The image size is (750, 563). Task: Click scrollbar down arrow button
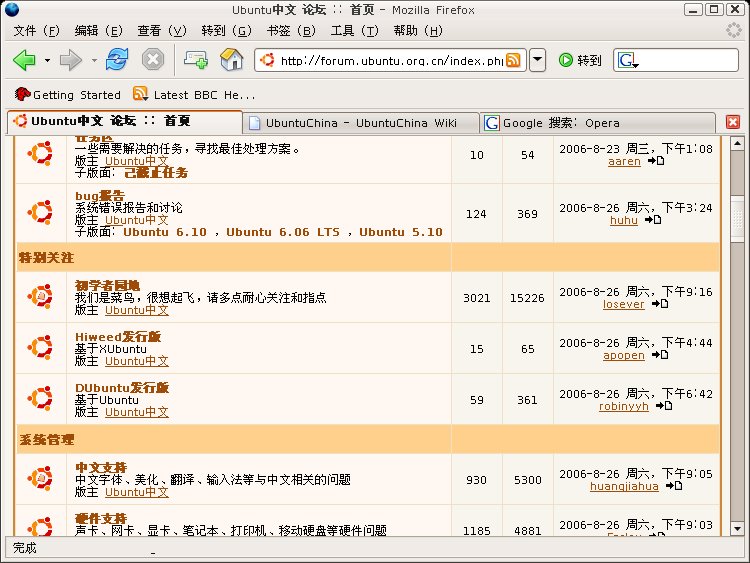tap(737, 528)
